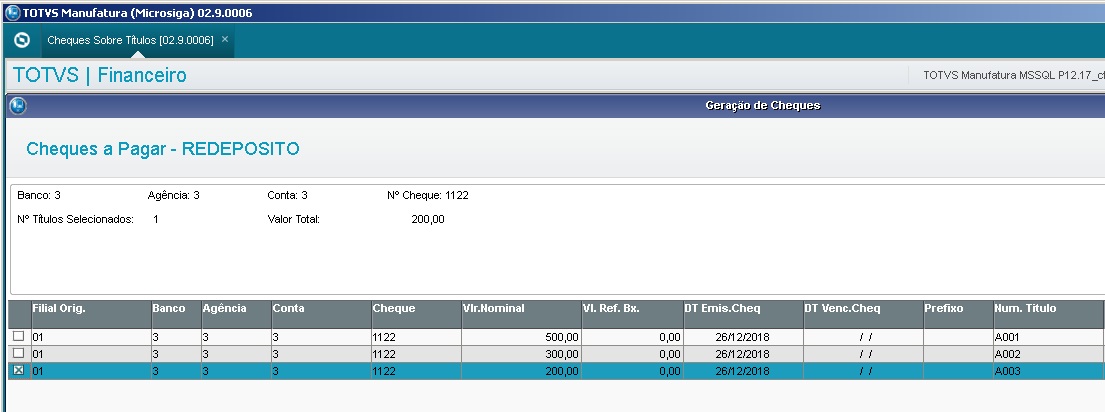Image resolution: width=1105 pixels, height=412 pixels.
Task: Click the Geração de Cheques window icon
Action: click(18, 106)
